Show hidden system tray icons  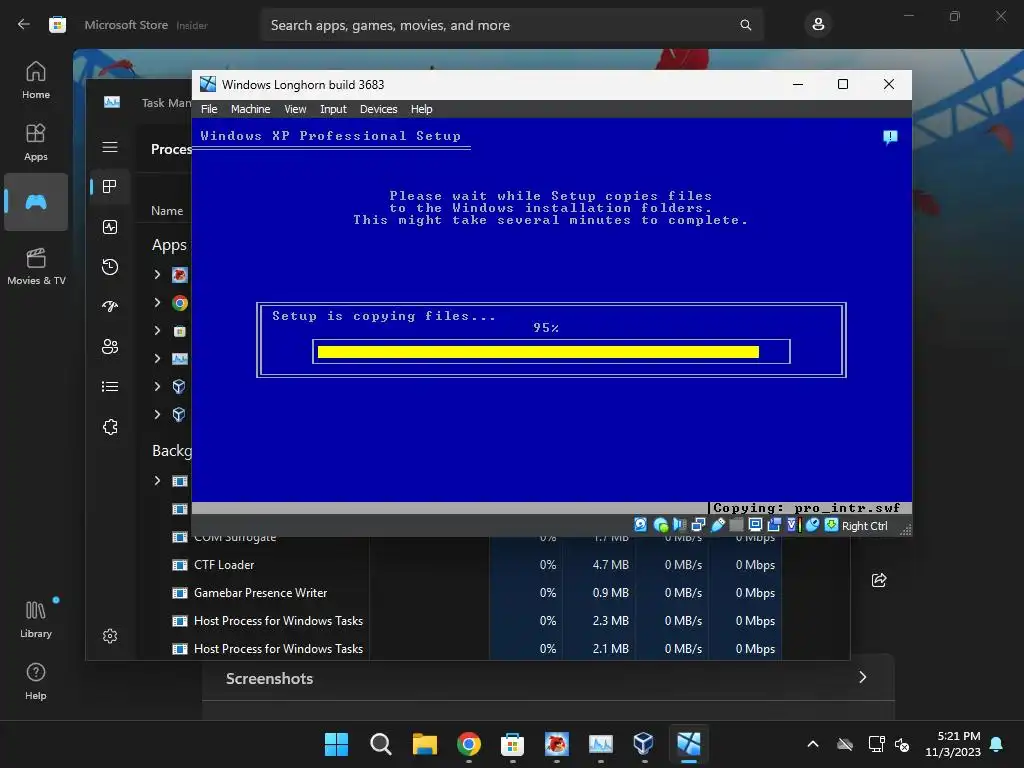813,744
